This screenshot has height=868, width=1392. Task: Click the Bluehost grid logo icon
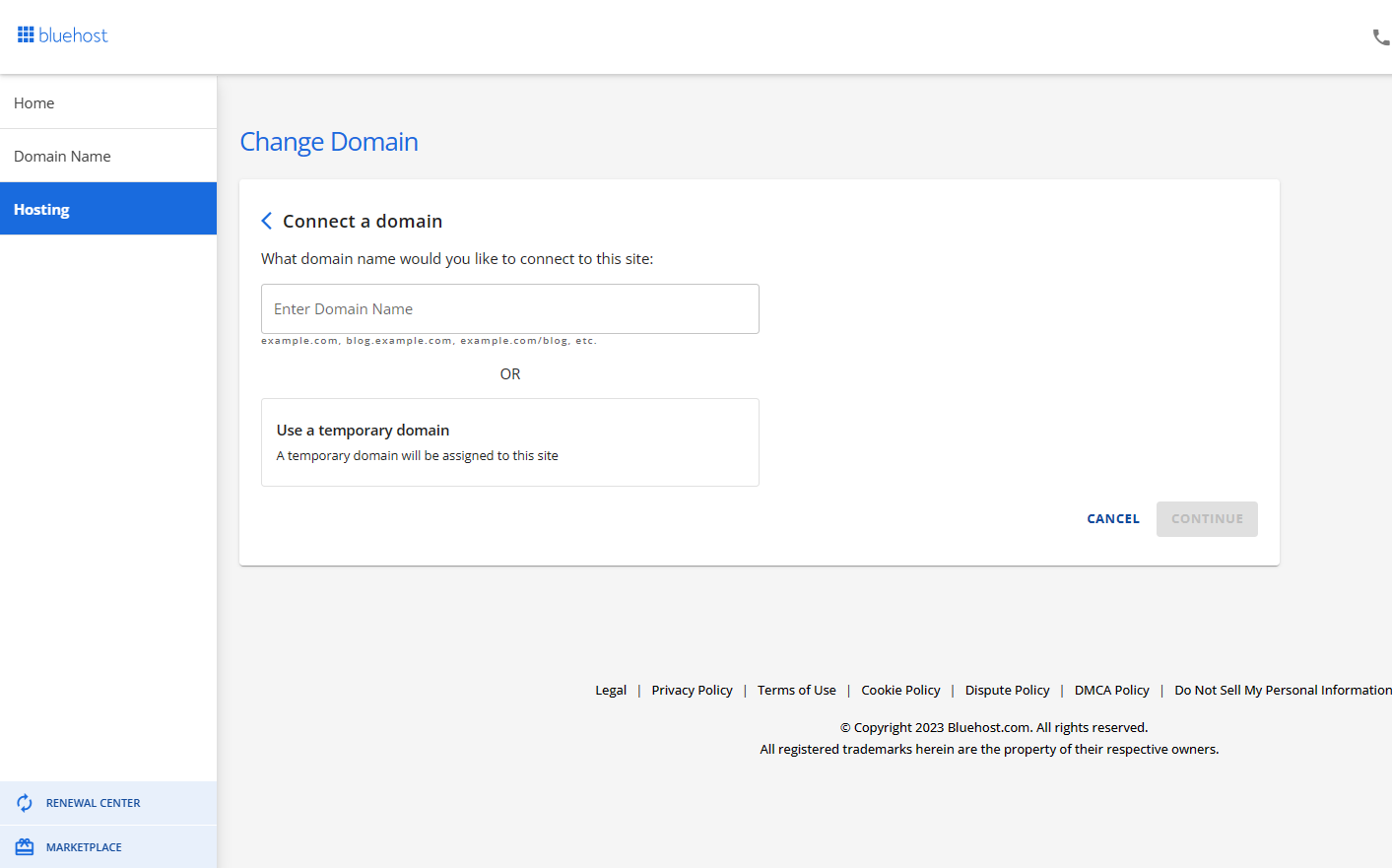click(x=26, y=35)
